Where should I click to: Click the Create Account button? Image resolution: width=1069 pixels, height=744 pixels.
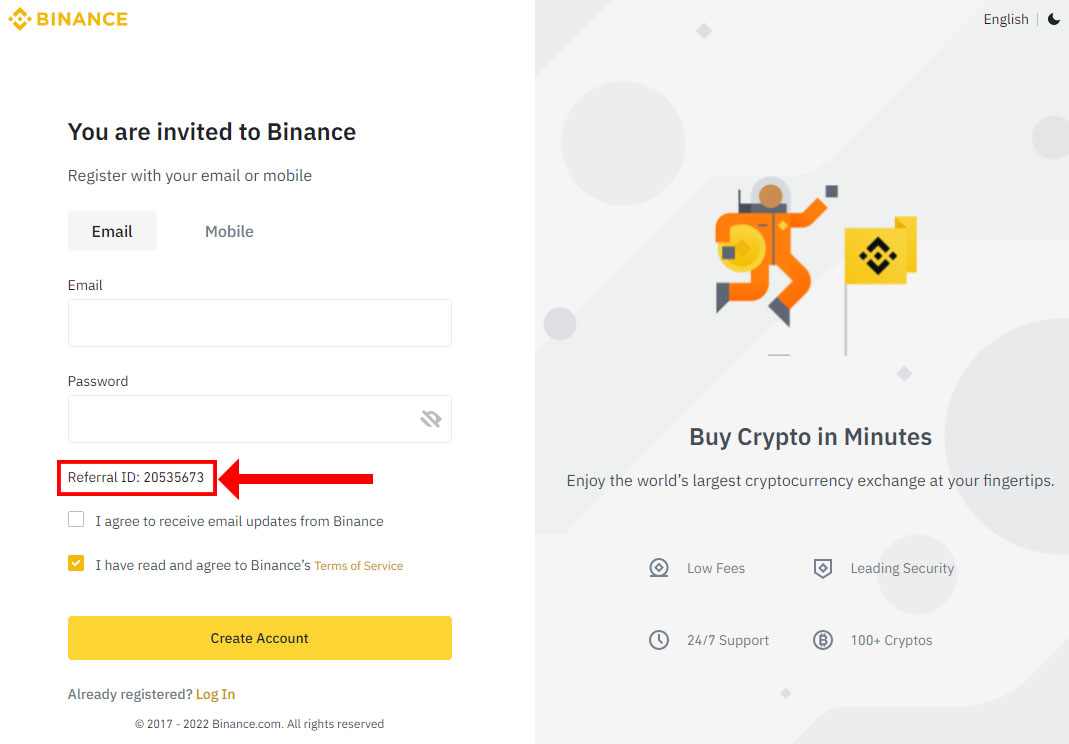[x=259, y=638]
